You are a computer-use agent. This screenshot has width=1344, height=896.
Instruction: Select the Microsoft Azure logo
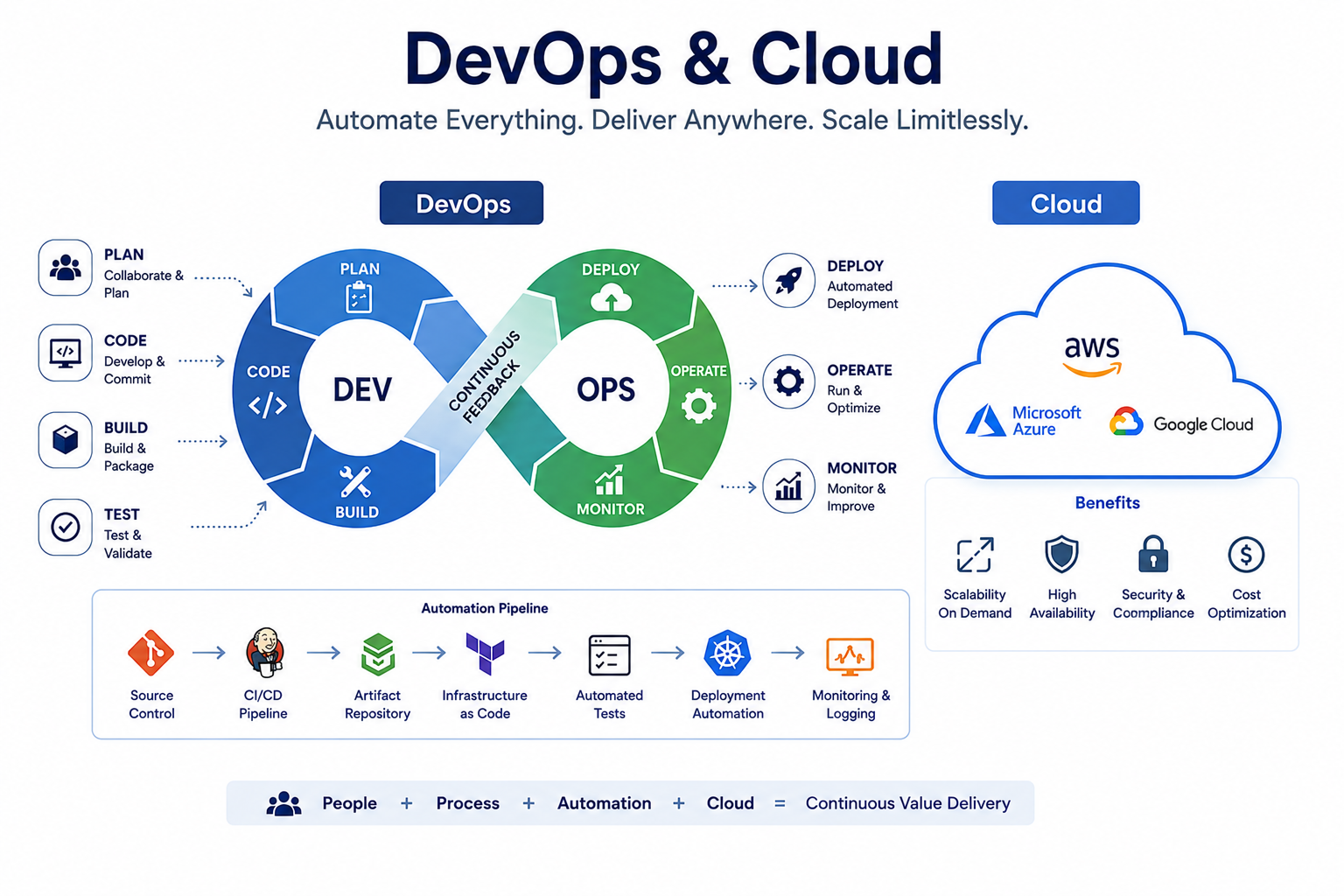tap(1024, 421)
